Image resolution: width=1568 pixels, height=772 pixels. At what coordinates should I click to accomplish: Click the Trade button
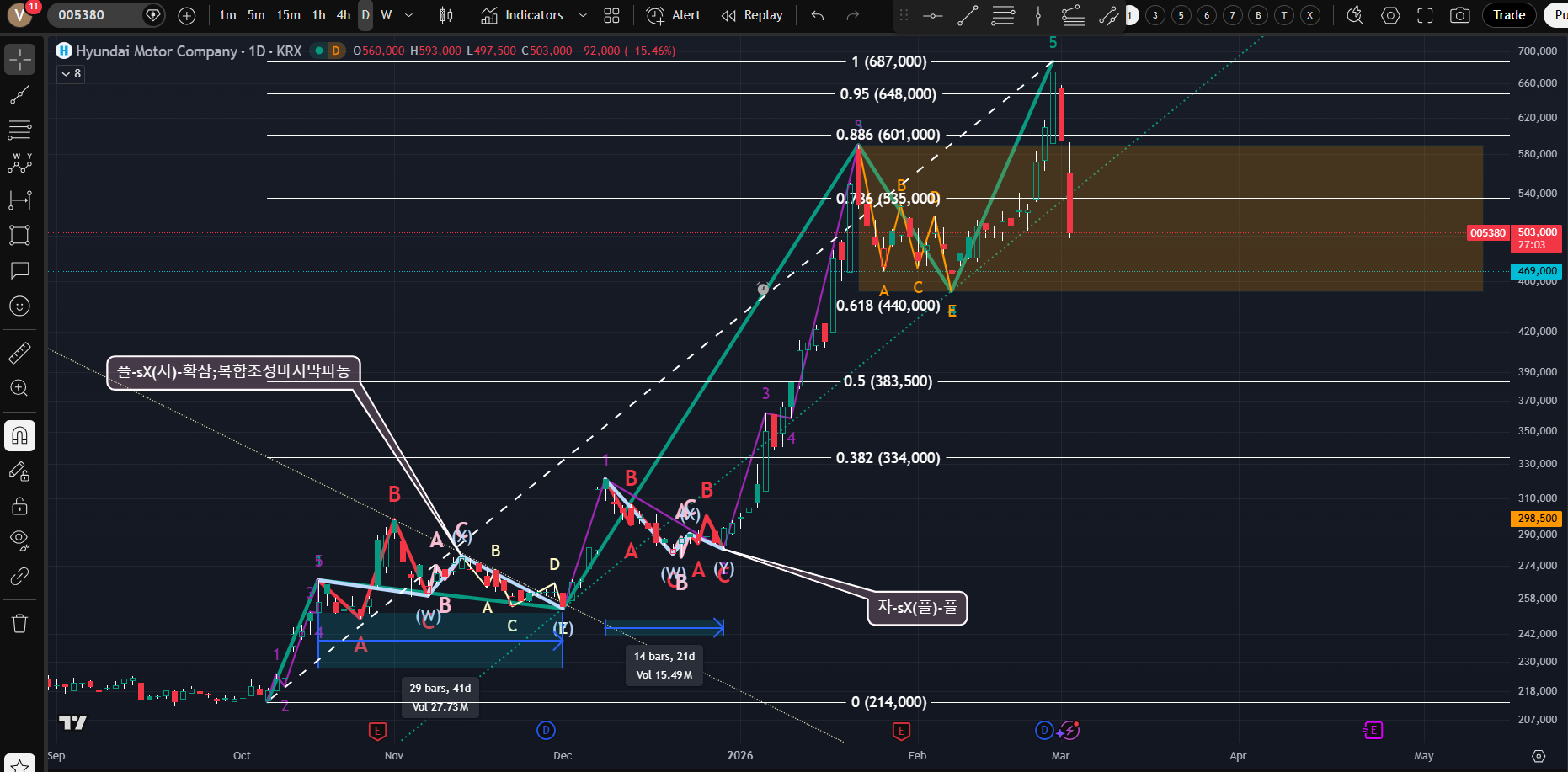[x=1509, y=15]
